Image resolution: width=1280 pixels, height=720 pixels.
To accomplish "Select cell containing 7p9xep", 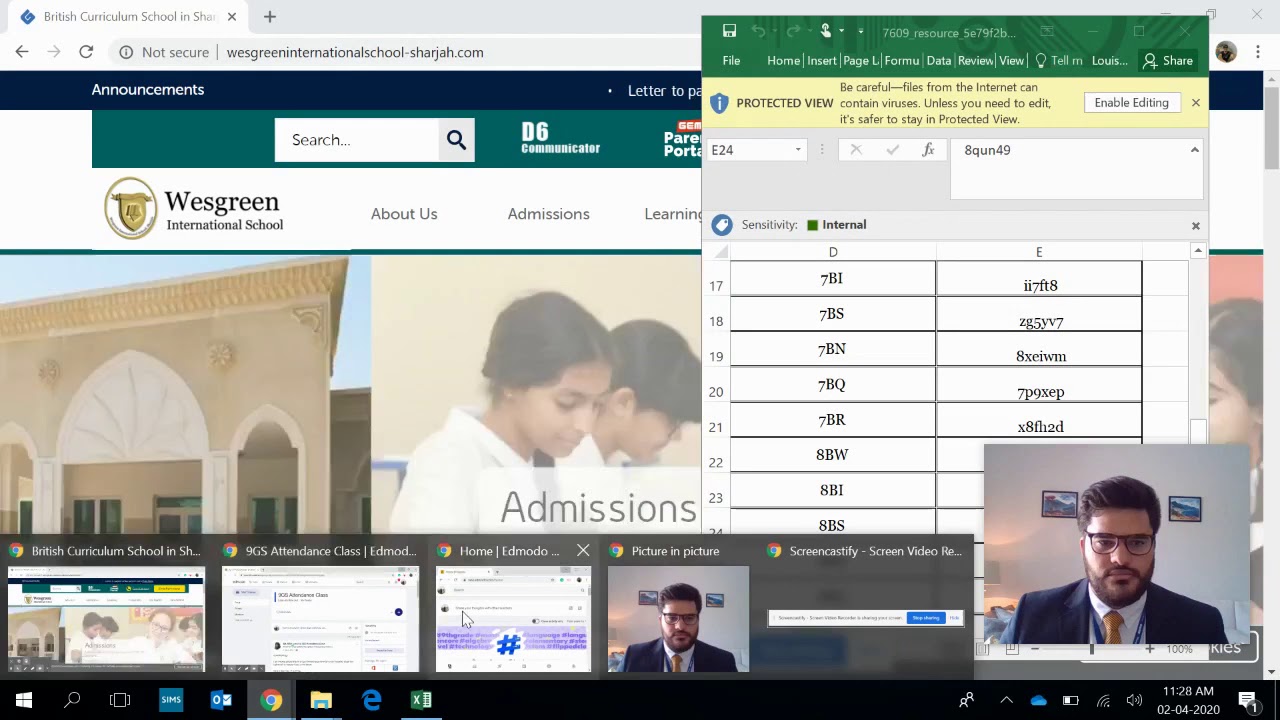I will tap(1039, 384).
